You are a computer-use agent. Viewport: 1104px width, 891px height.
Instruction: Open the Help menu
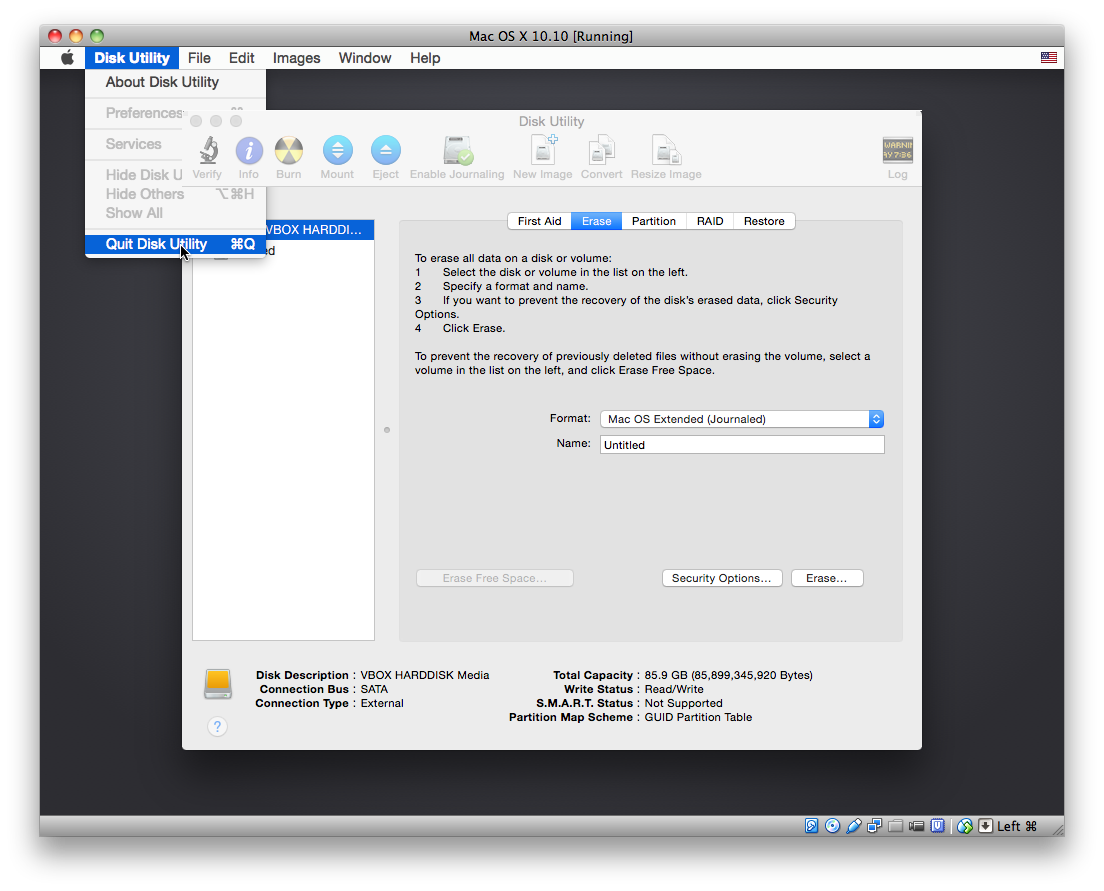(x=425, y=58)
